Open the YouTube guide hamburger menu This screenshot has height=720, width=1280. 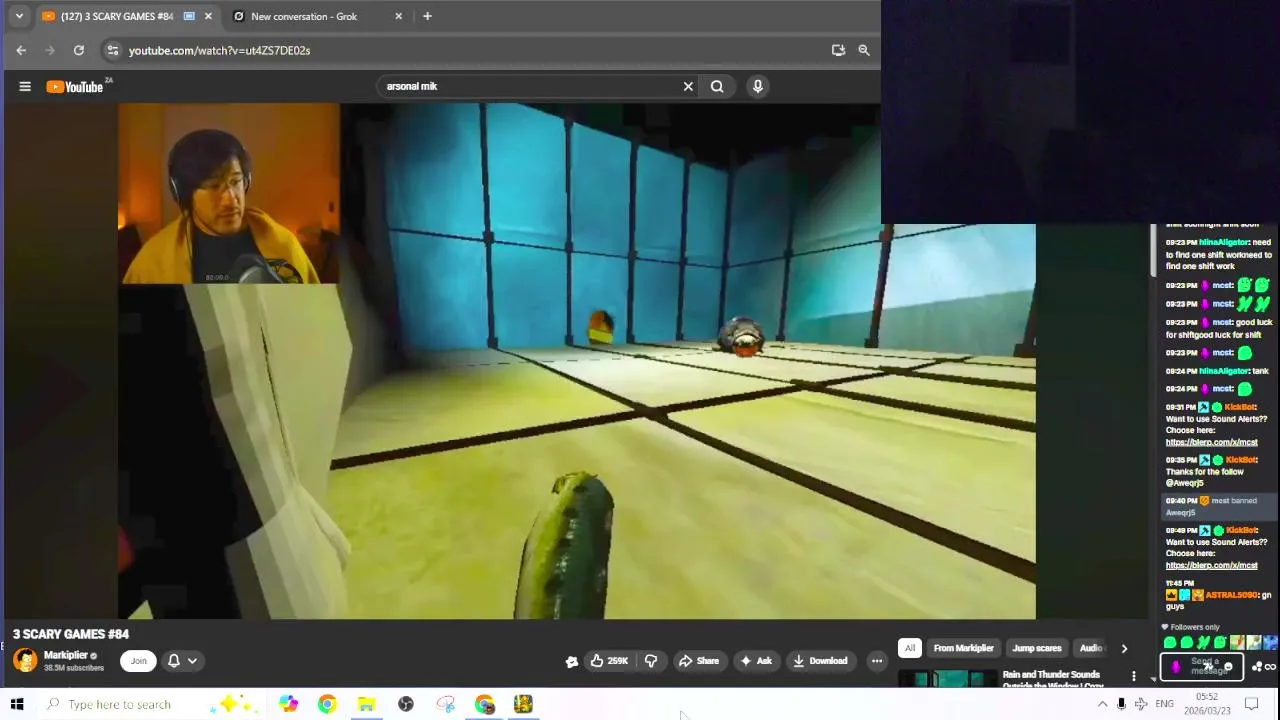pos(25,87)
